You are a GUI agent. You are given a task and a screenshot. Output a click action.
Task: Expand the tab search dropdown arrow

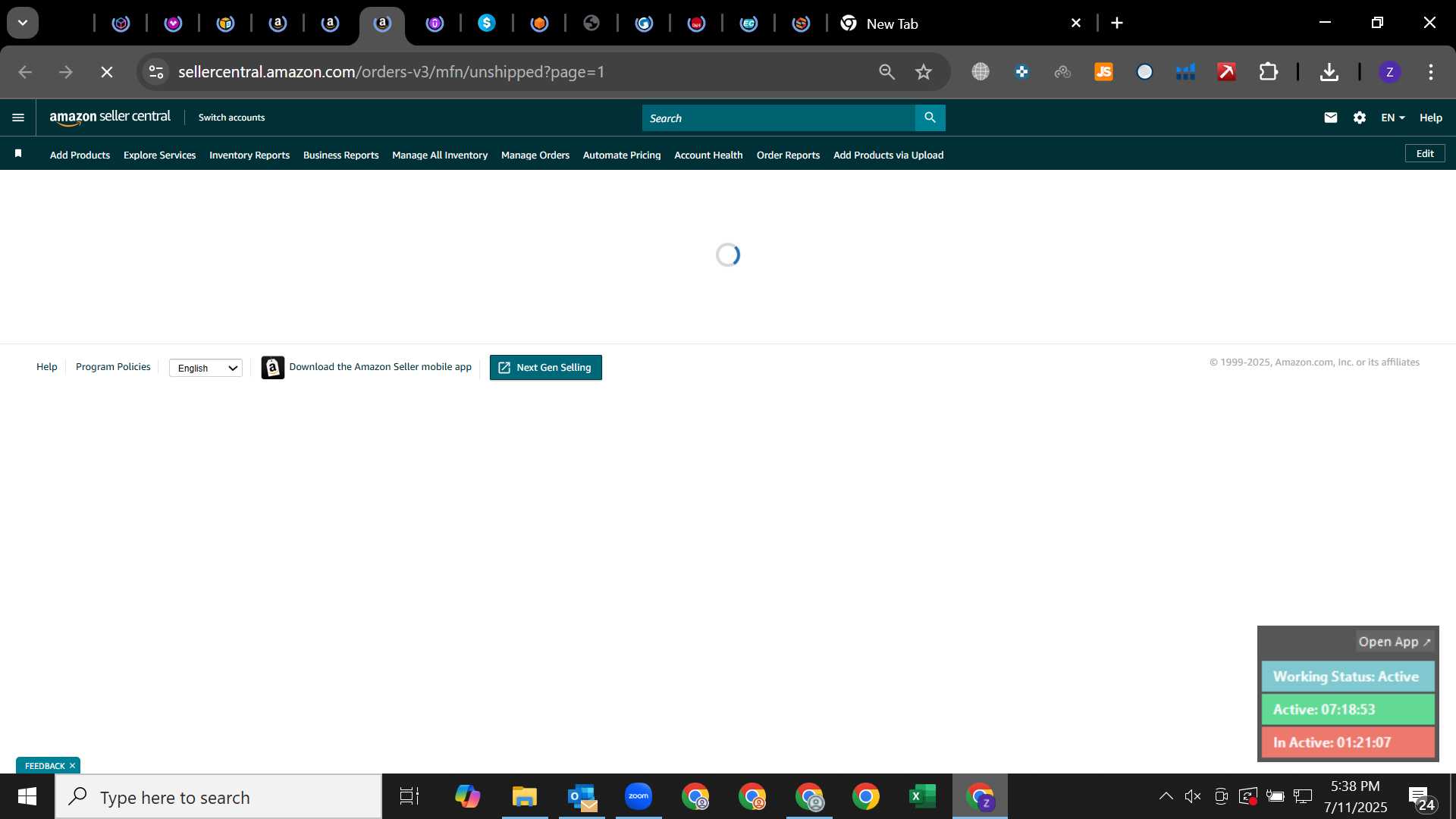23,23
